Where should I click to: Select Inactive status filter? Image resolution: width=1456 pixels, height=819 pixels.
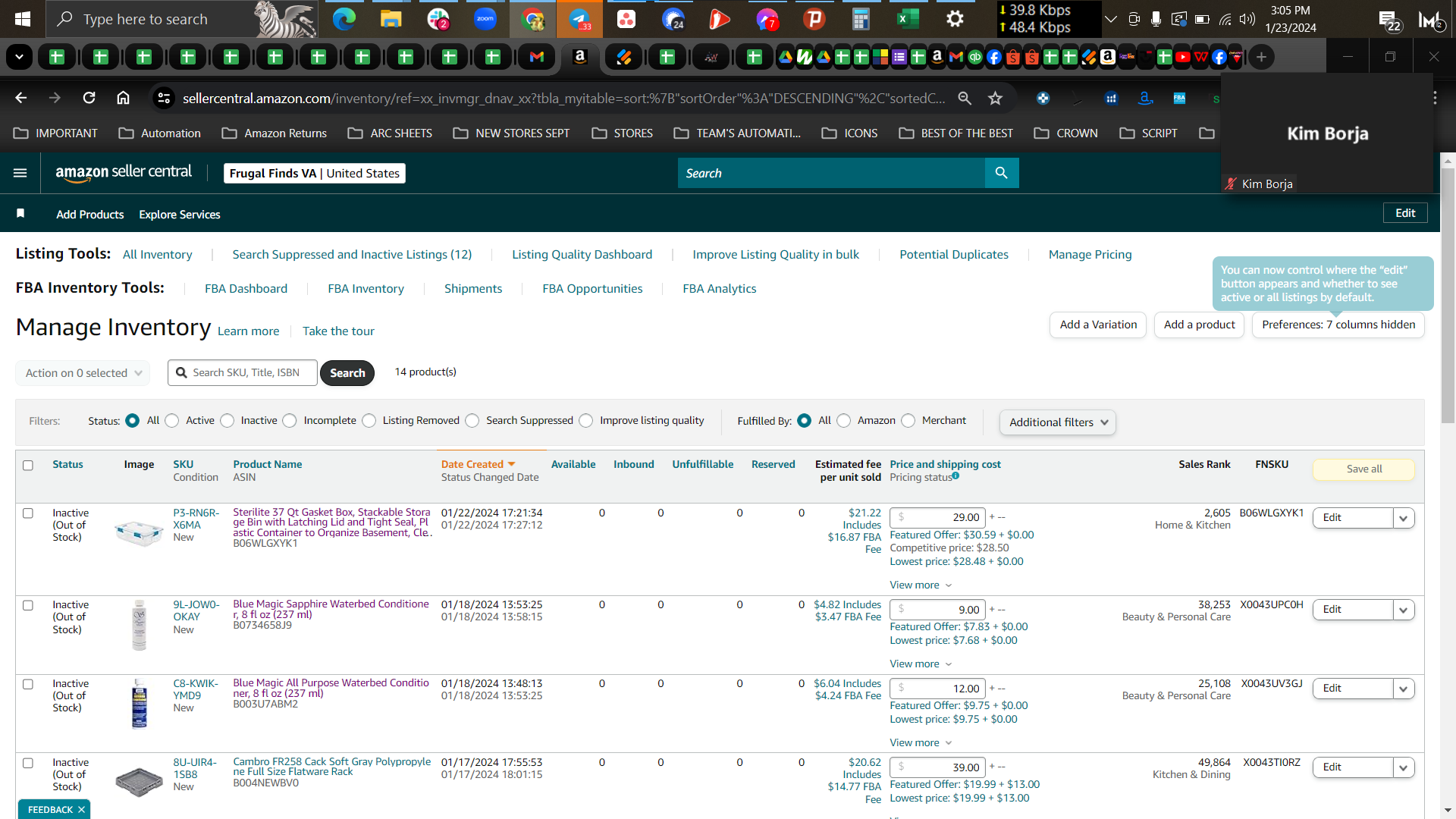[227, 421]
